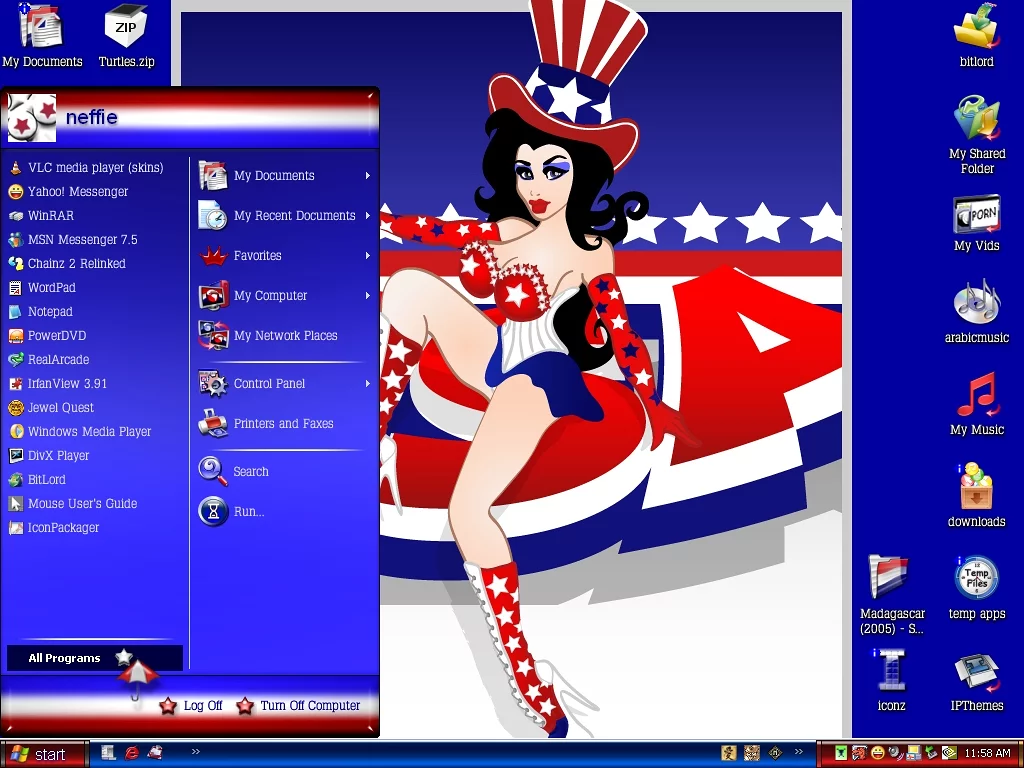Expand the Control Panel submenu arrow
The image size is (1024, 768).
pos(368,384)
